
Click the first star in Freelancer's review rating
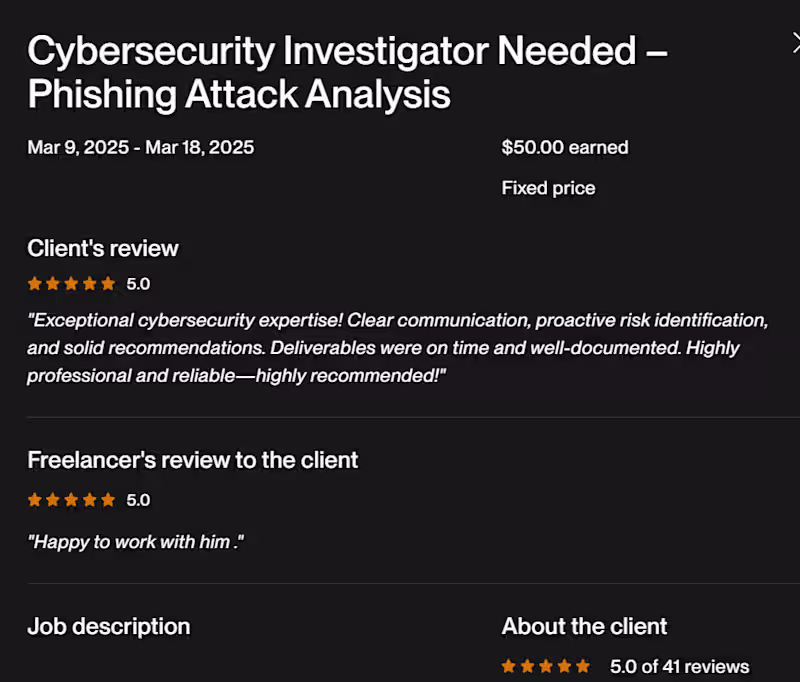(34, 499)
